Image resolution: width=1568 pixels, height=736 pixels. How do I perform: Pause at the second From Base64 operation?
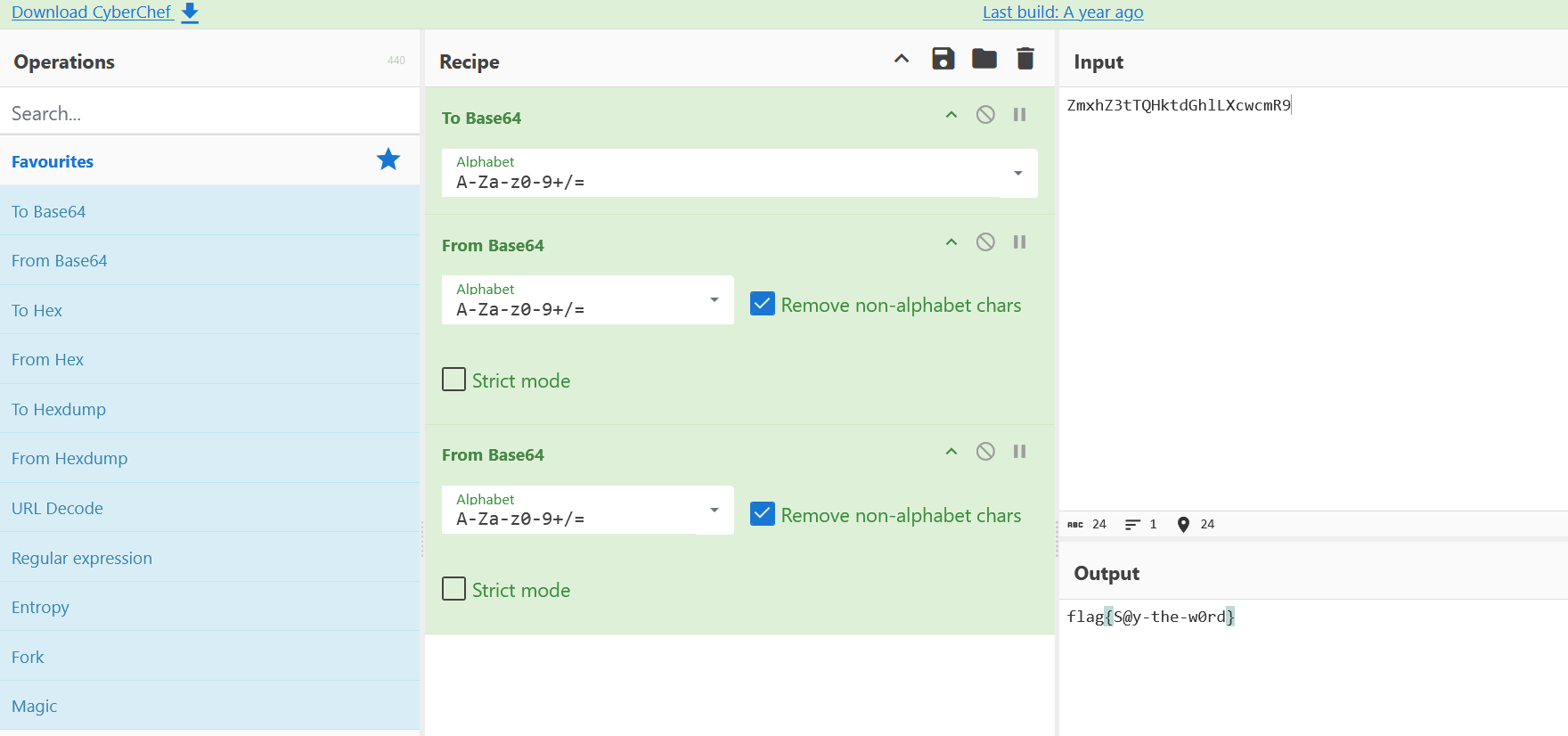point(1019,452)
